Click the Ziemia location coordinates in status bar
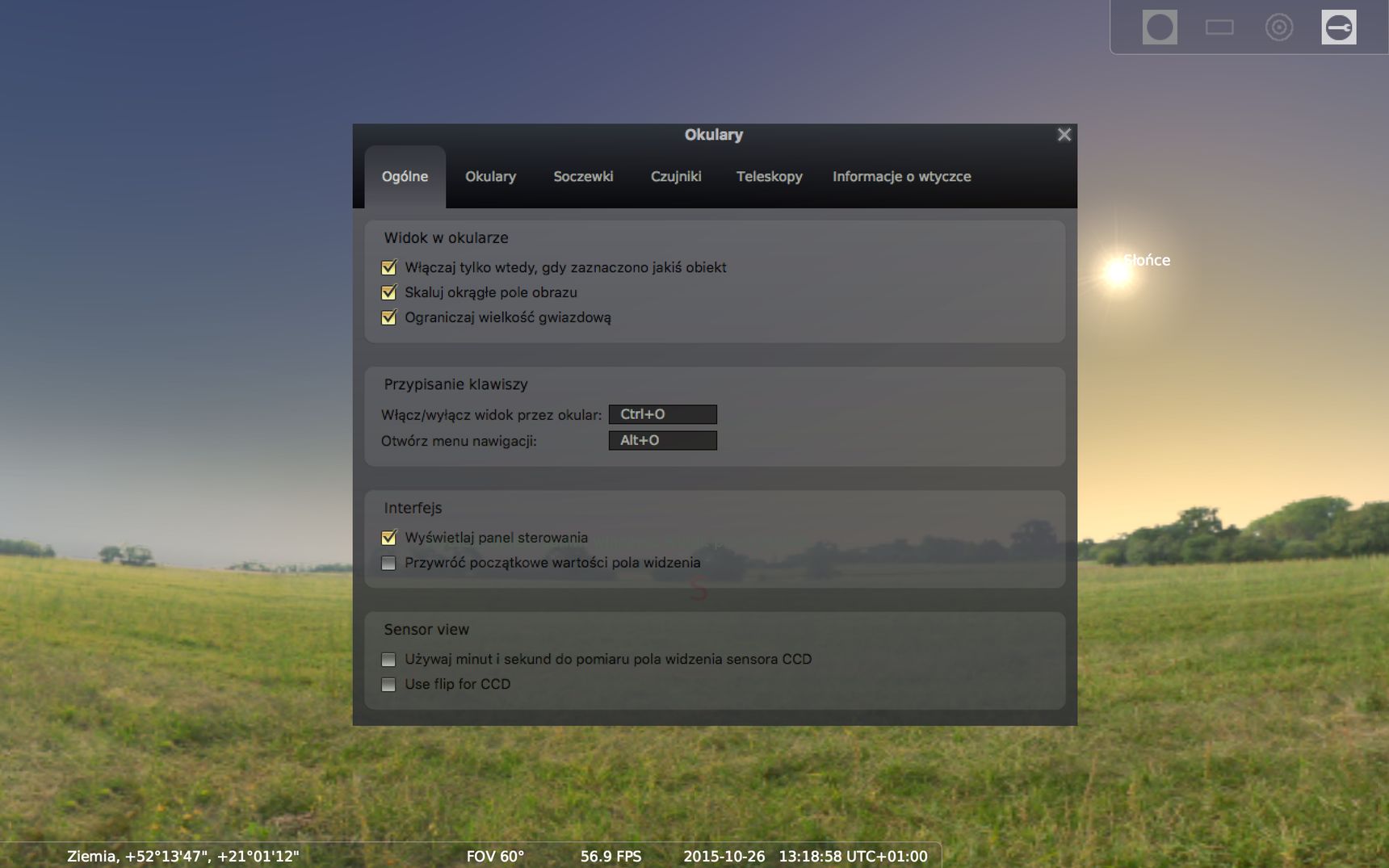Screen dimensions: 1389x868 pyautogui.click(x=183, y=856)
